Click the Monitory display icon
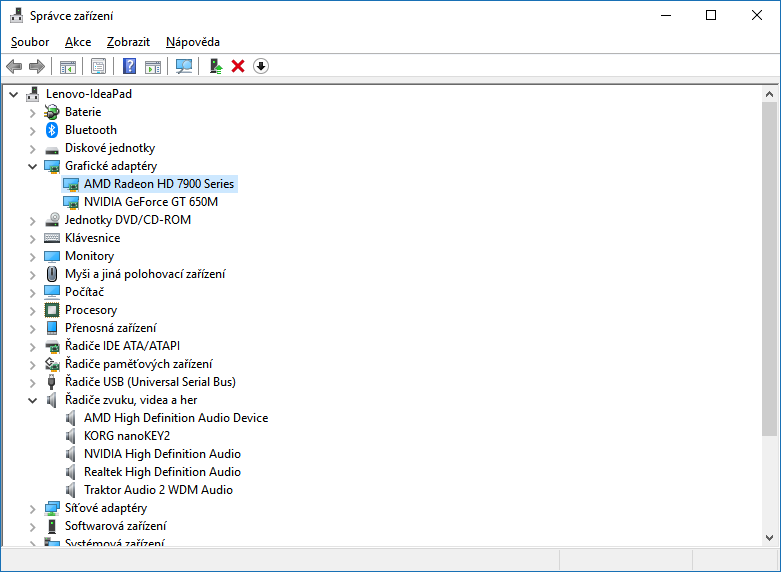The width and height of the screenshot is (781, 572). 52,256
